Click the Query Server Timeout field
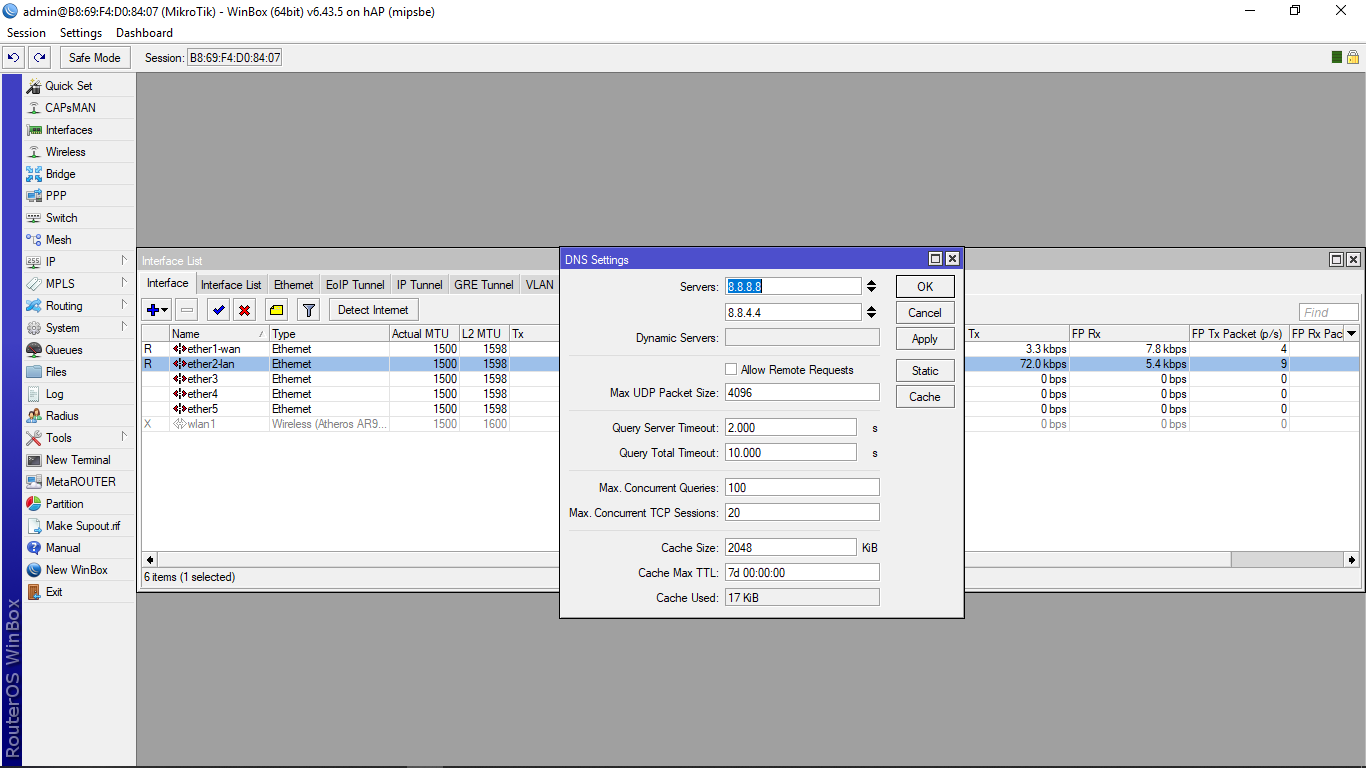Image resolution: width=1366 pixels, height=768 pixels. (x=791, y=428)
